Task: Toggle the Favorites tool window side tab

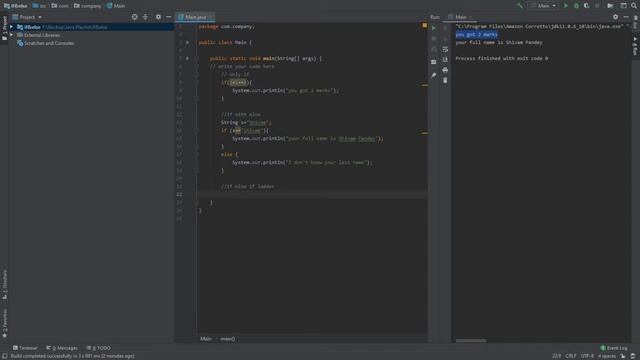Action: (x=4, y=323)
